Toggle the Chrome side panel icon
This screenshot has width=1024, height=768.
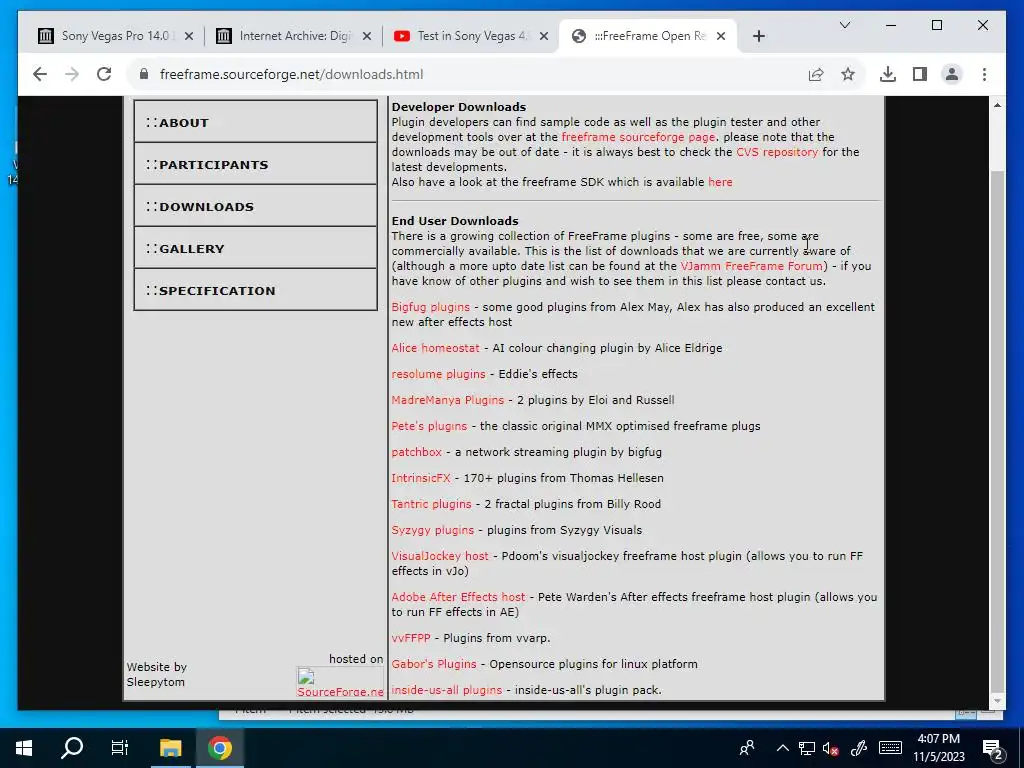920,74
